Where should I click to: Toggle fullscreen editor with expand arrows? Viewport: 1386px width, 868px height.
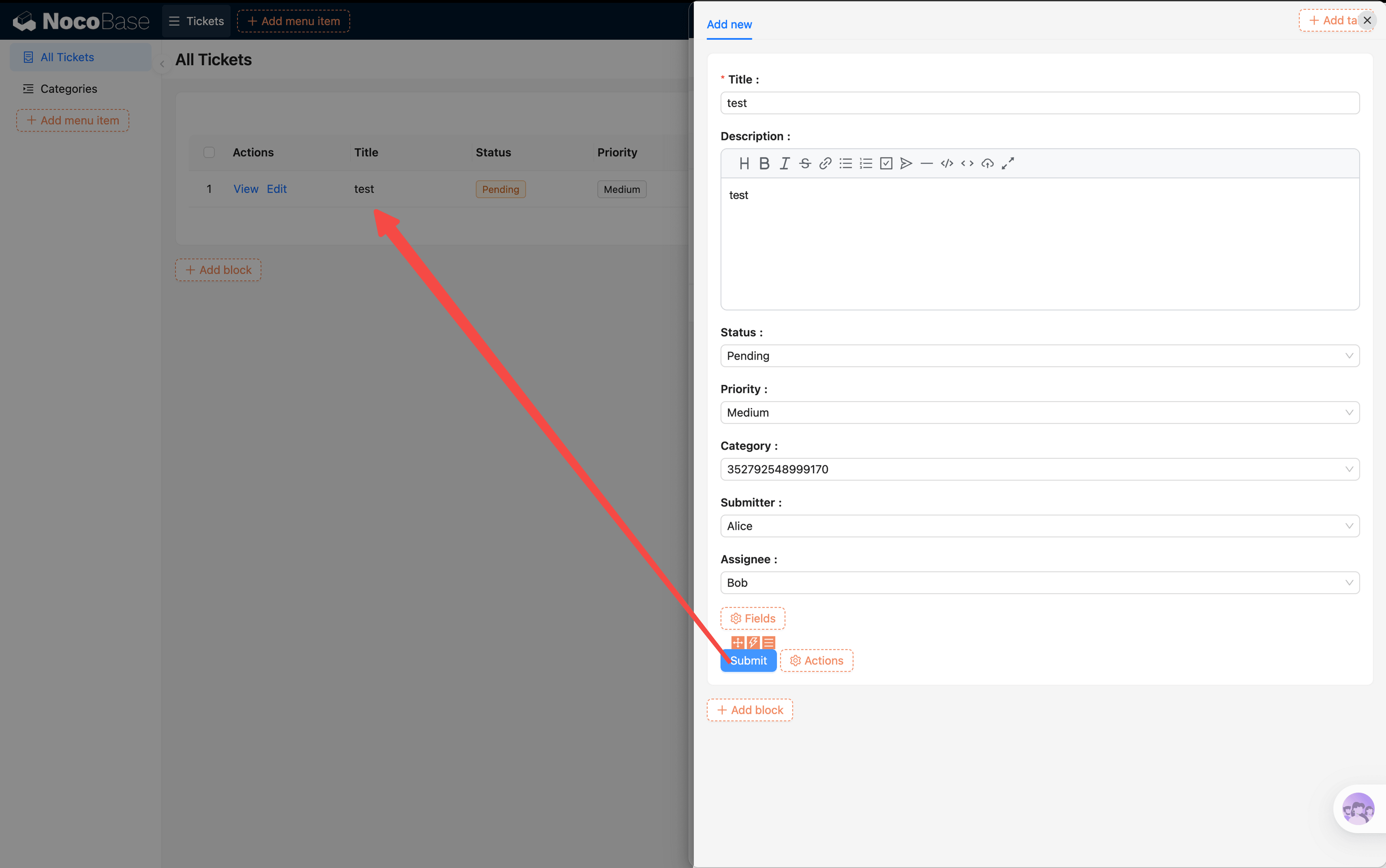1007,164
